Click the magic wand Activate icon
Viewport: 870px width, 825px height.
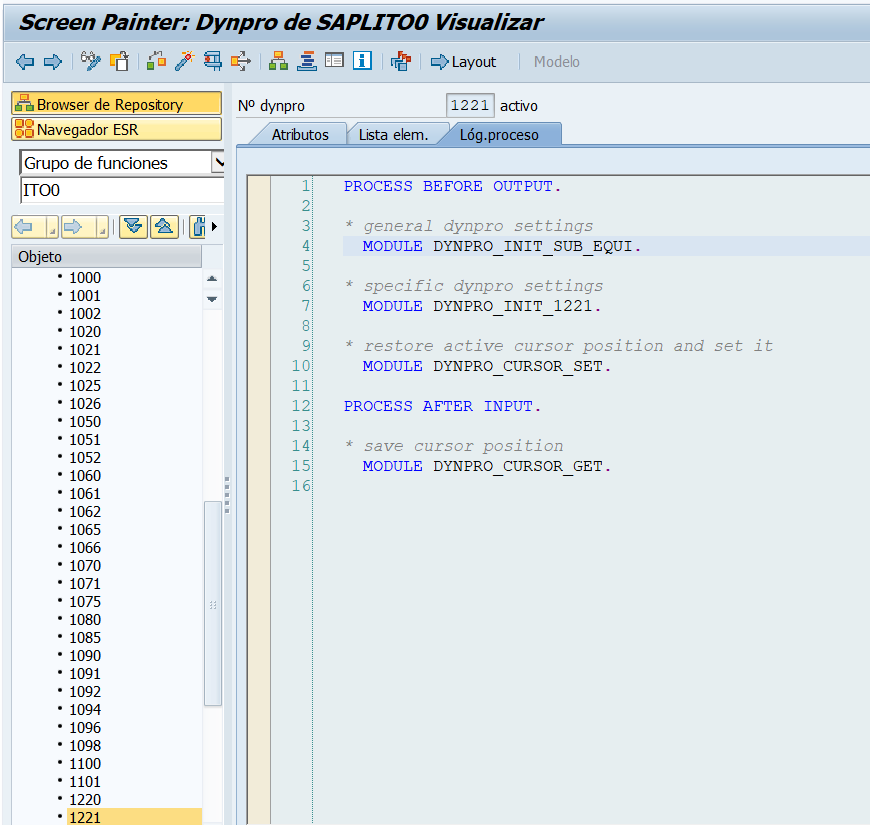pyautogui.click(x=184, y=62)
